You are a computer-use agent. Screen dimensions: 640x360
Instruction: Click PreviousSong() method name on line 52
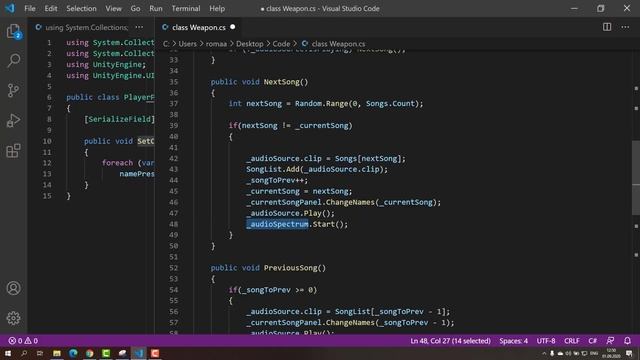[x=295, y=268]
